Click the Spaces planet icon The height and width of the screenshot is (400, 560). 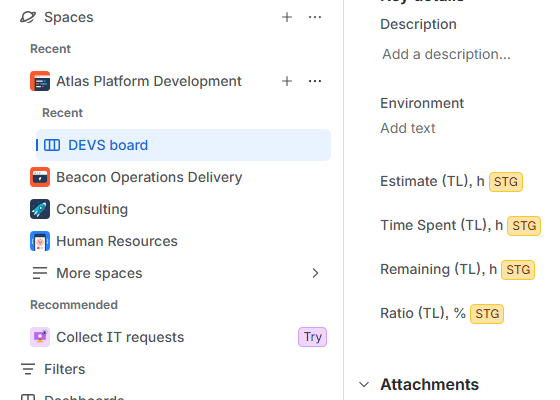[28, 17]
